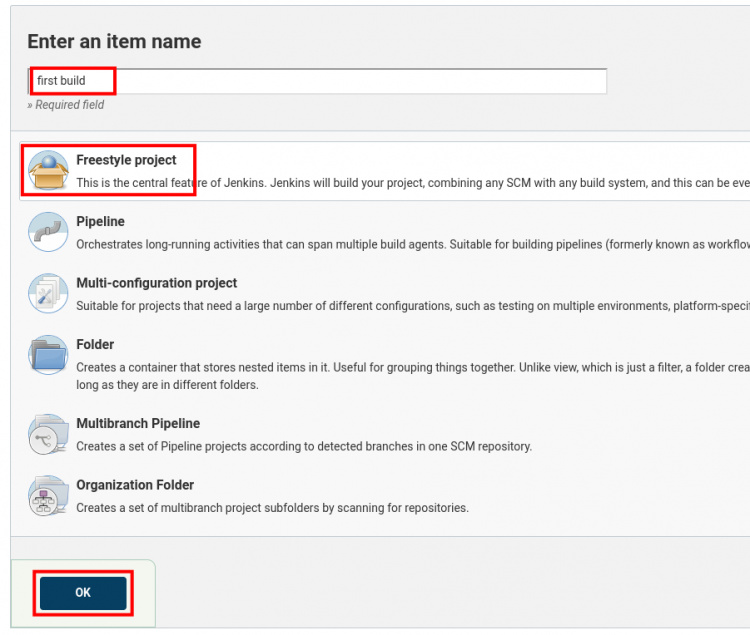750x635 pixels.
Task: Choose the Pipeline item type title
Action: [x=100, y=221]
